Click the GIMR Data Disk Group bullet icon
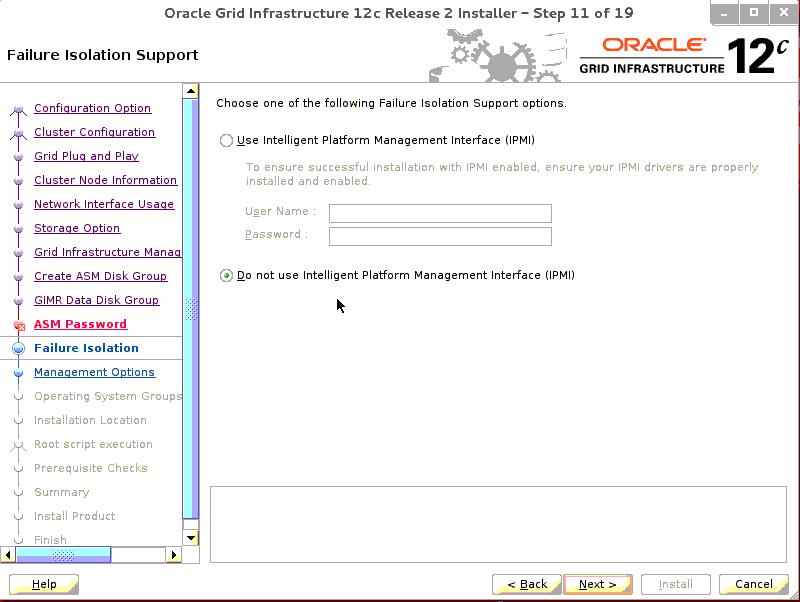The image size is (800, 602). click(x=18, y=301)
